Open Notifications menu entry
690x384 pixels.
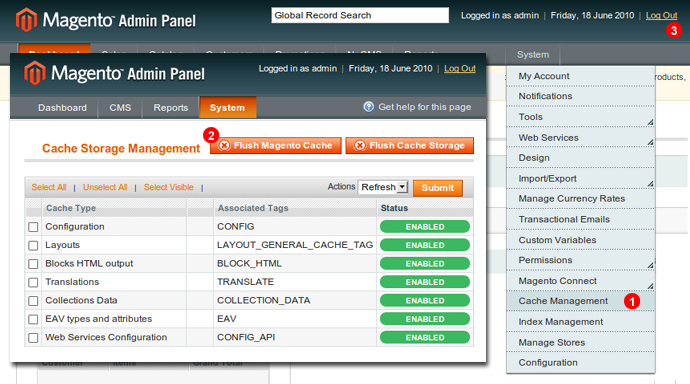click(580, 96)
